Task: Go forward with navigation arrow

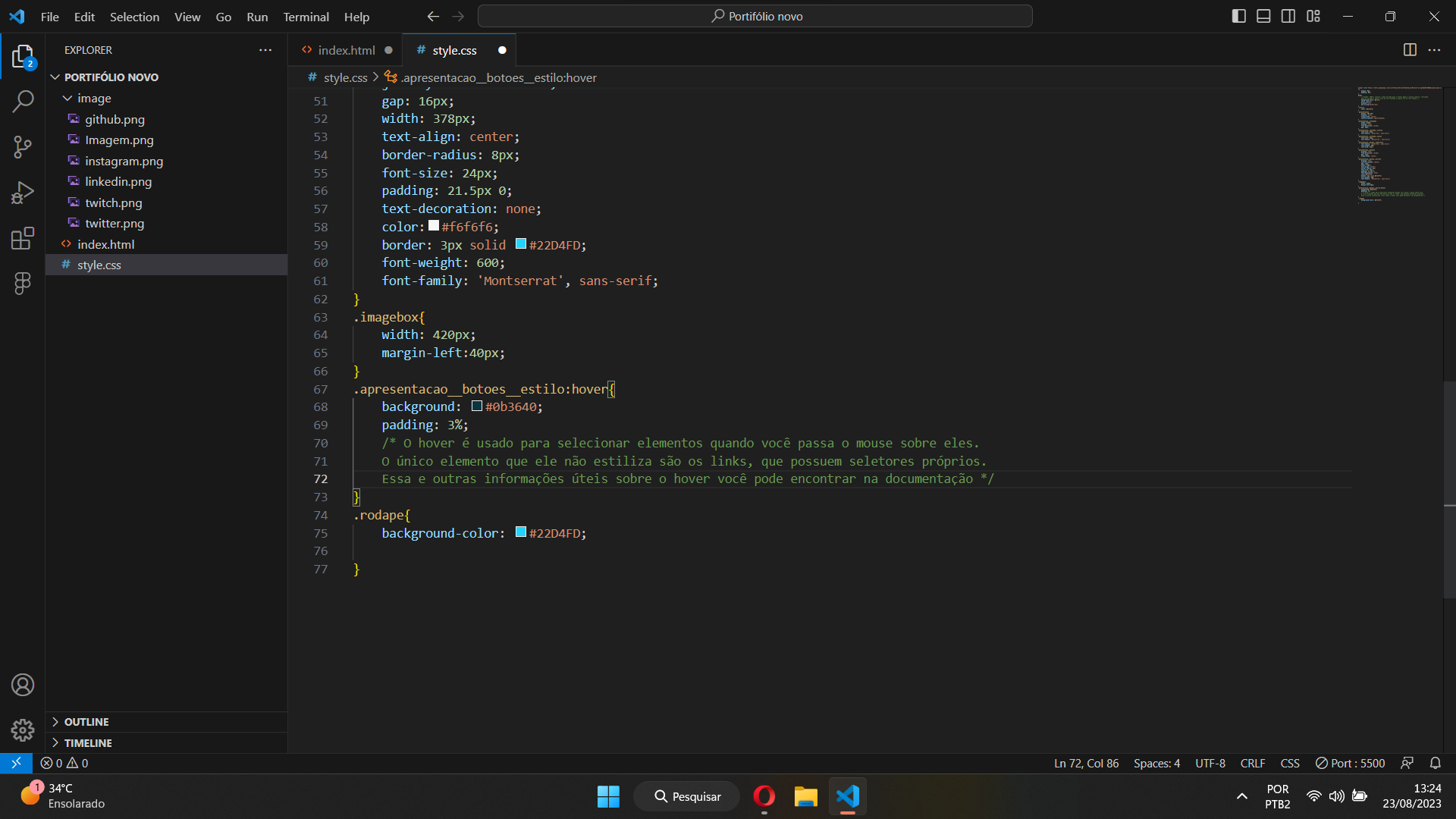Action: pyautogui.click(x=458, y=16)
